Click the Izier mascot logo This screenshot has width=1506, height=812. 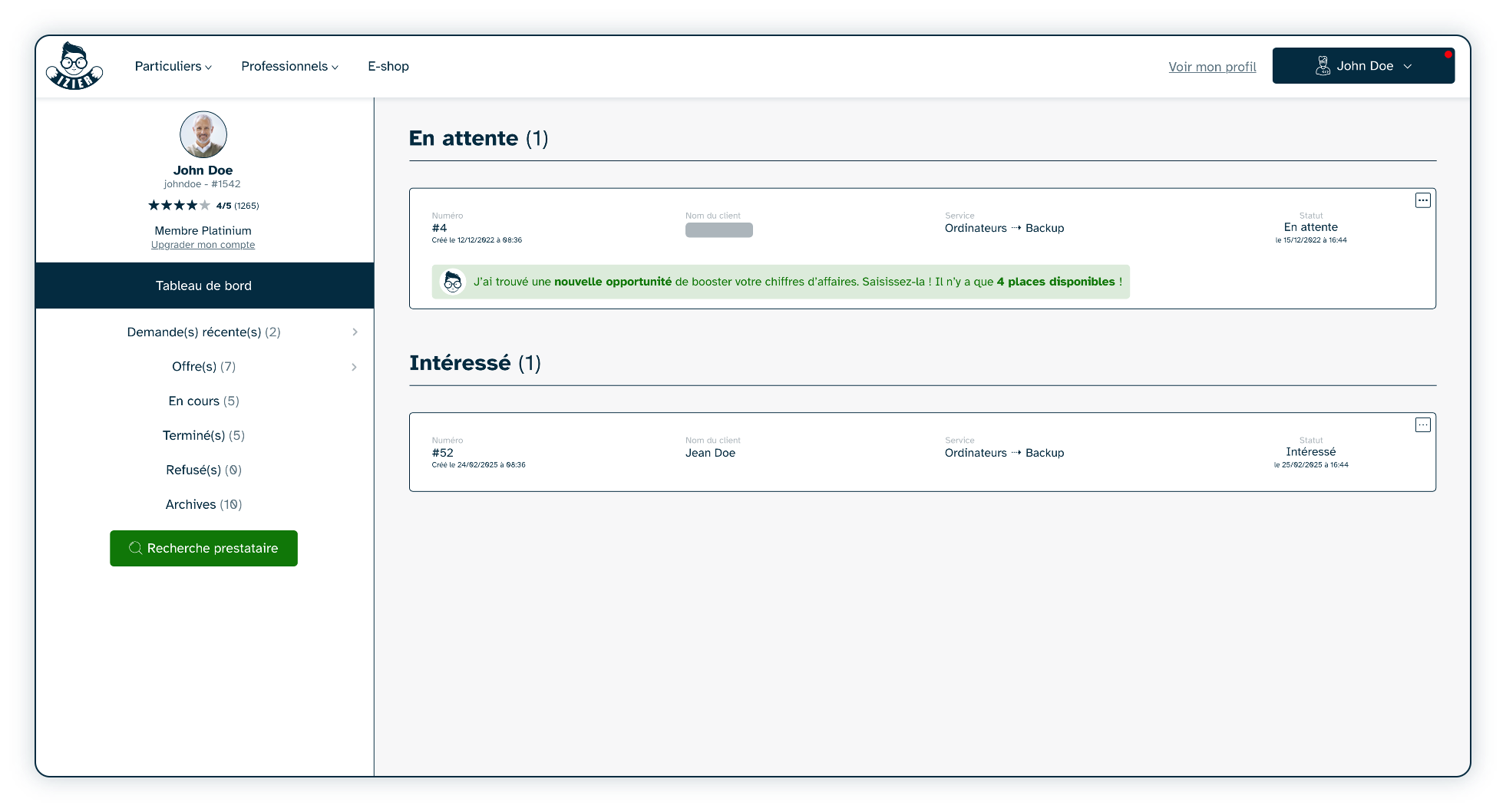click(x=74, y=66)
